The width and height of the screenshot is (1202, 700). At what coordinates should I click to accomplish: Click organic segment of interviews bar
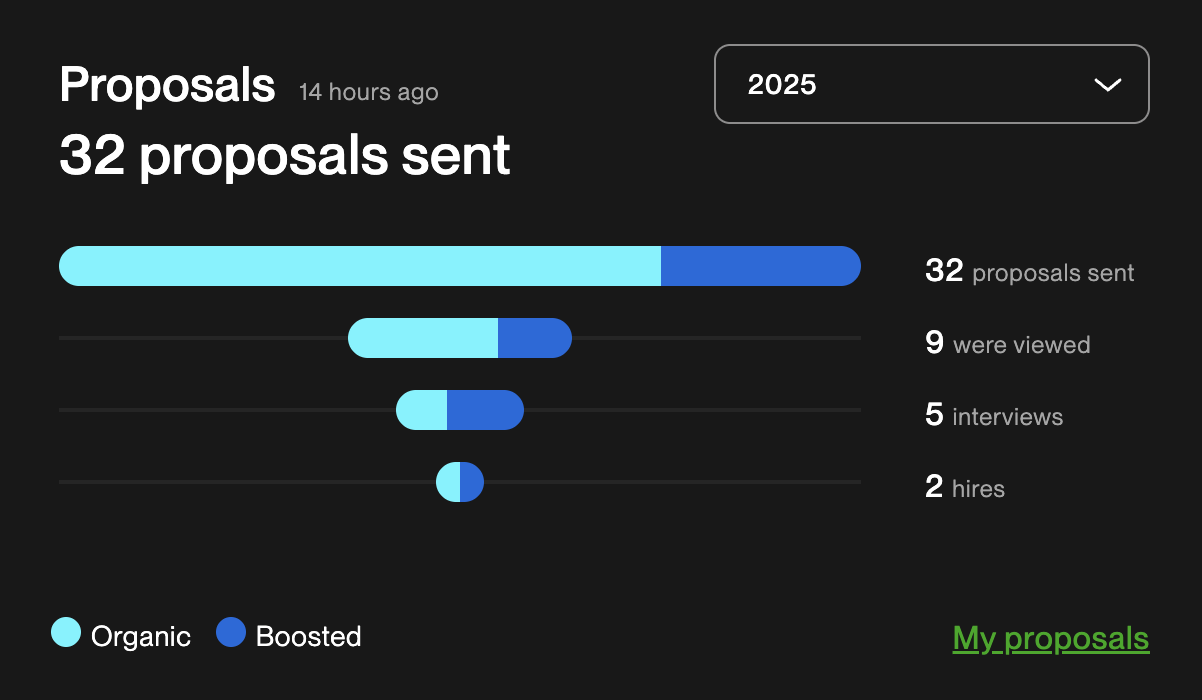422,410
